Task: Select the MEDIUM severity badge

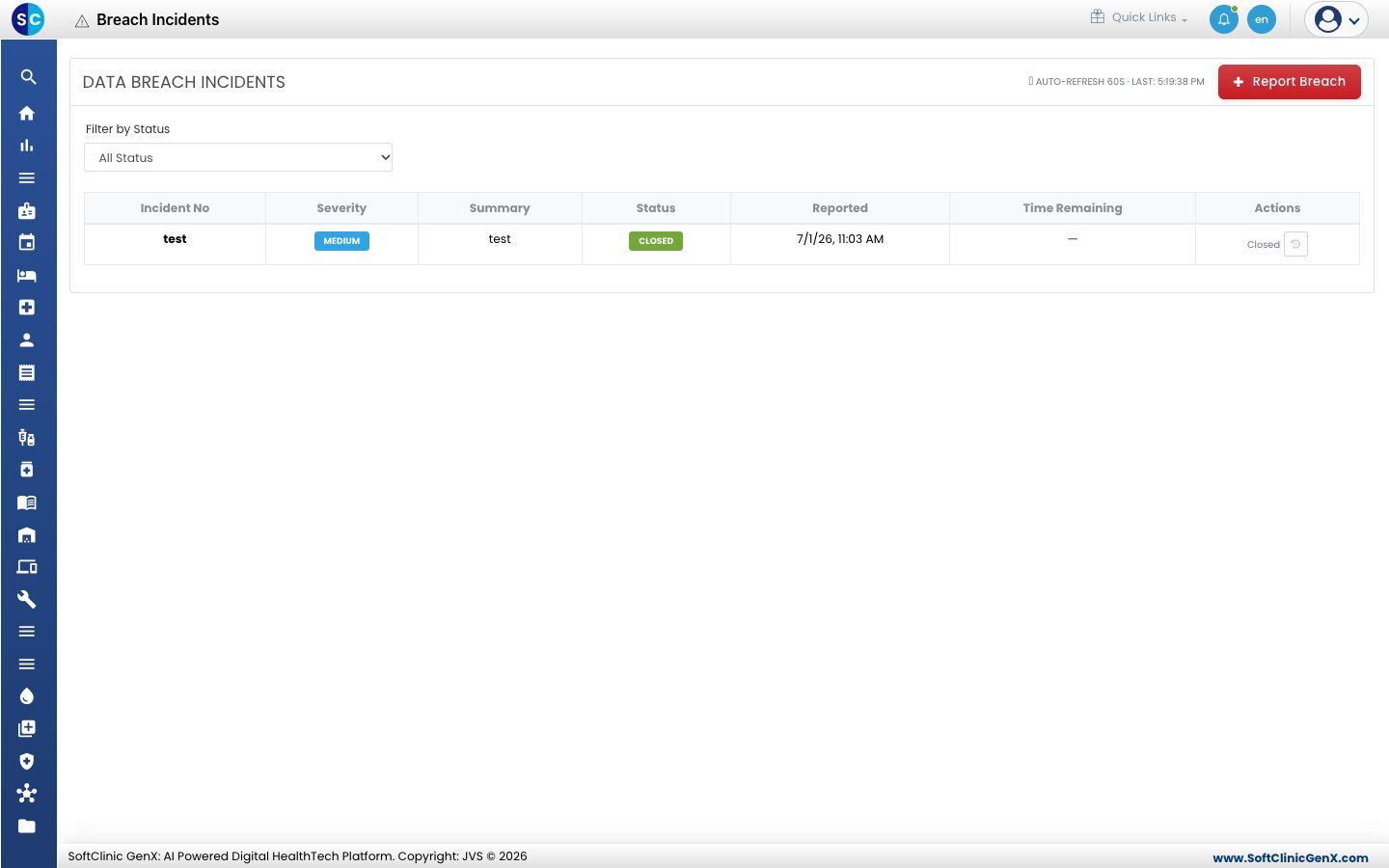Action: tap(341, 241)
